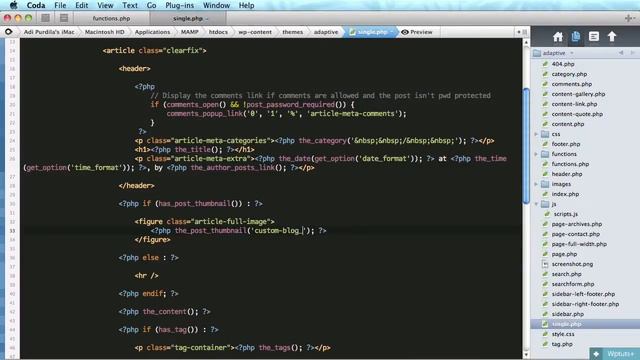Open the Edit menu
Viewport: 640px width, 360px height.
coord(82,5)
